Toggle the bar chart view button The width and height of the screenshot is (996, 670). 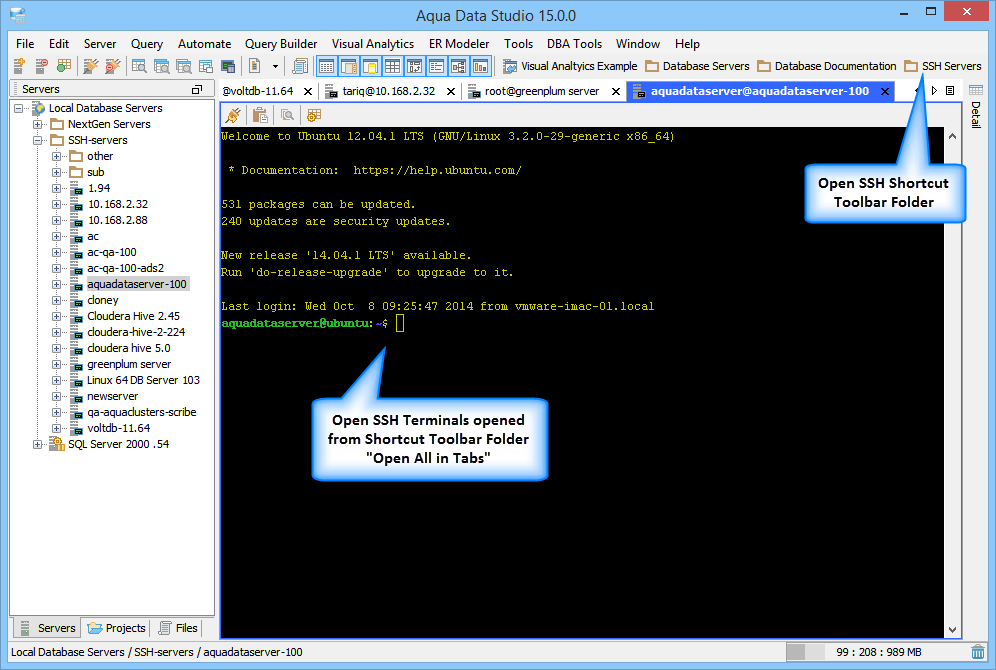tap(481, 65)
